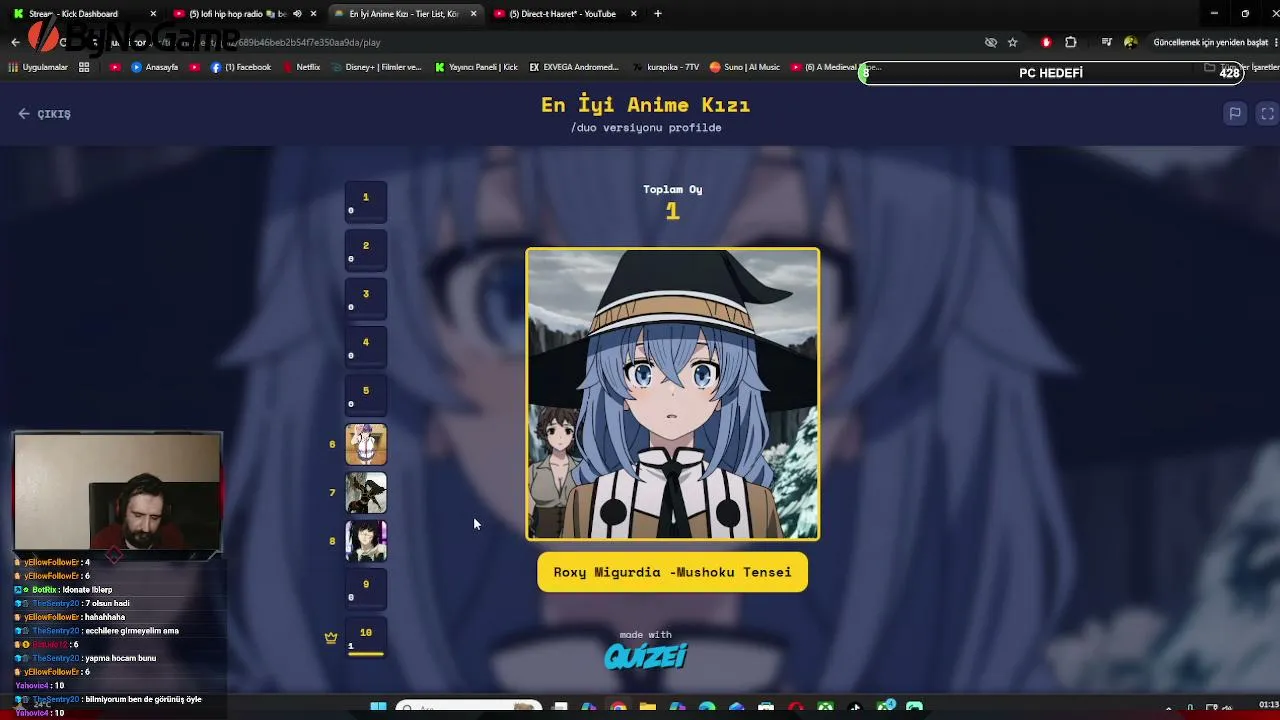The height and width of the screenshot is (720, 1280).
Task: Select rank slot 1
Action: coord(366,203)
